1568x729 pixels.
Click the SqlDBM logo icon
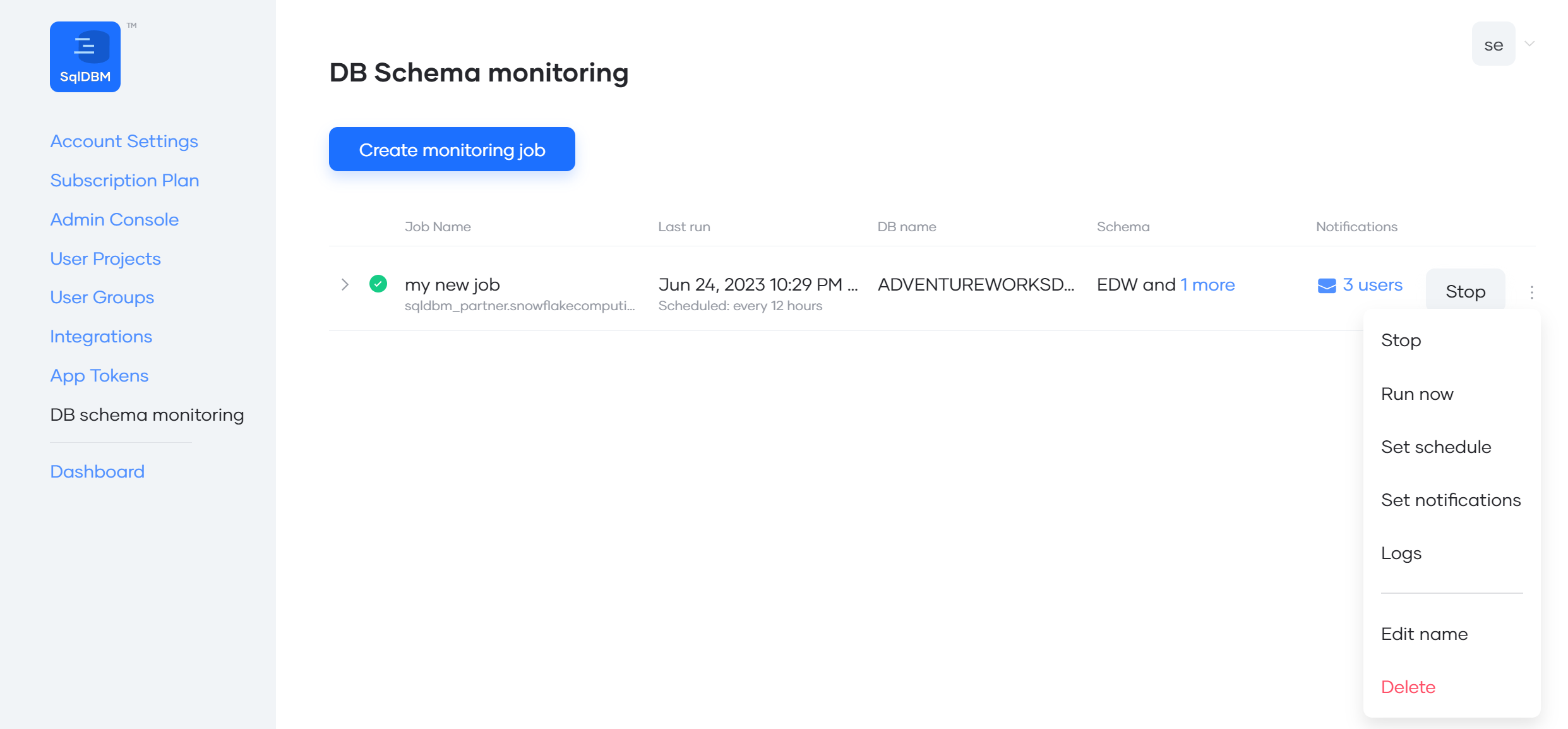pyautogui.click(x=85, y=56)
